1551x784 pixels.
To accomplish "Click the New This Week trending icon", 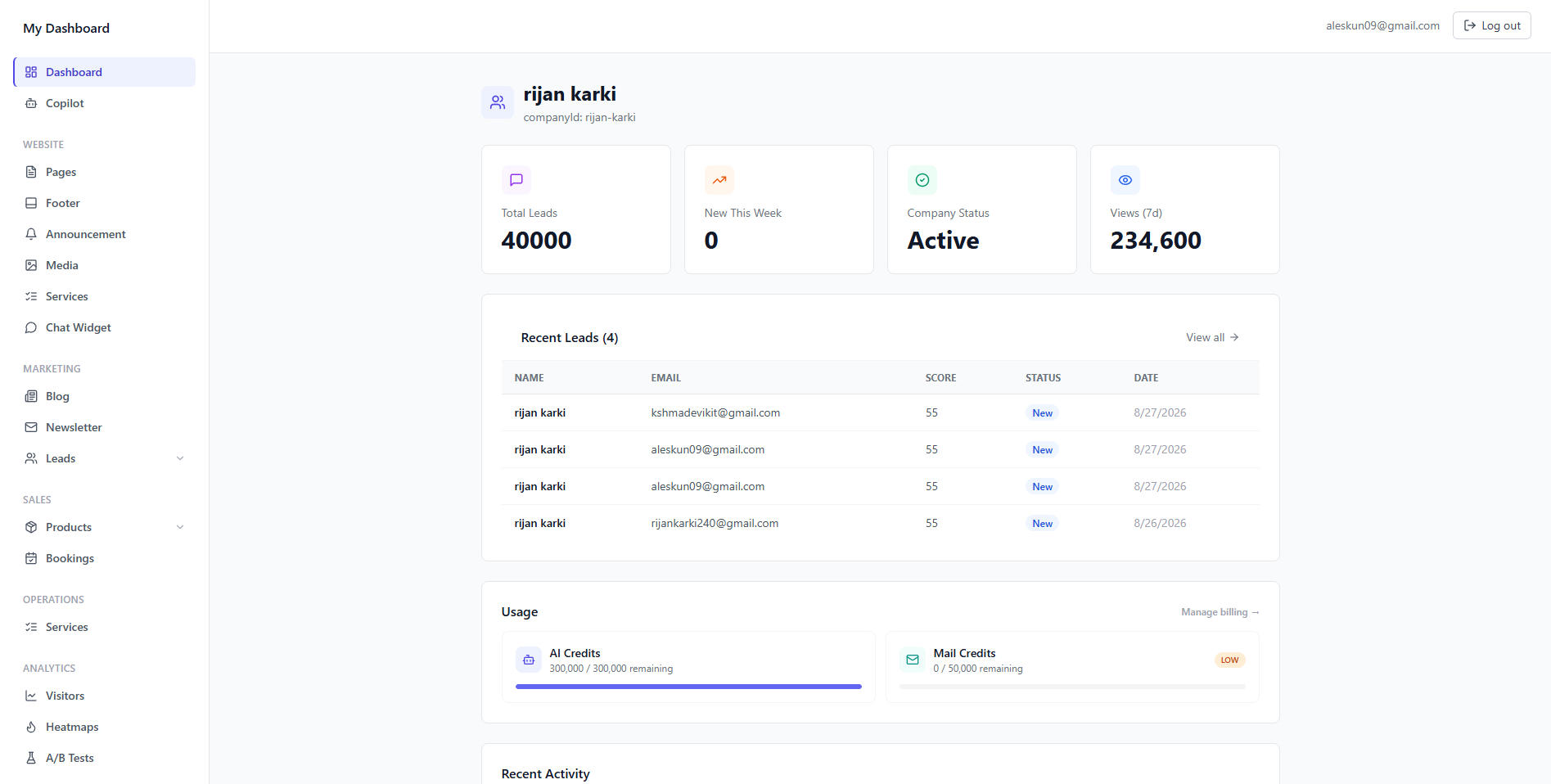I will [x=719, y=180].
